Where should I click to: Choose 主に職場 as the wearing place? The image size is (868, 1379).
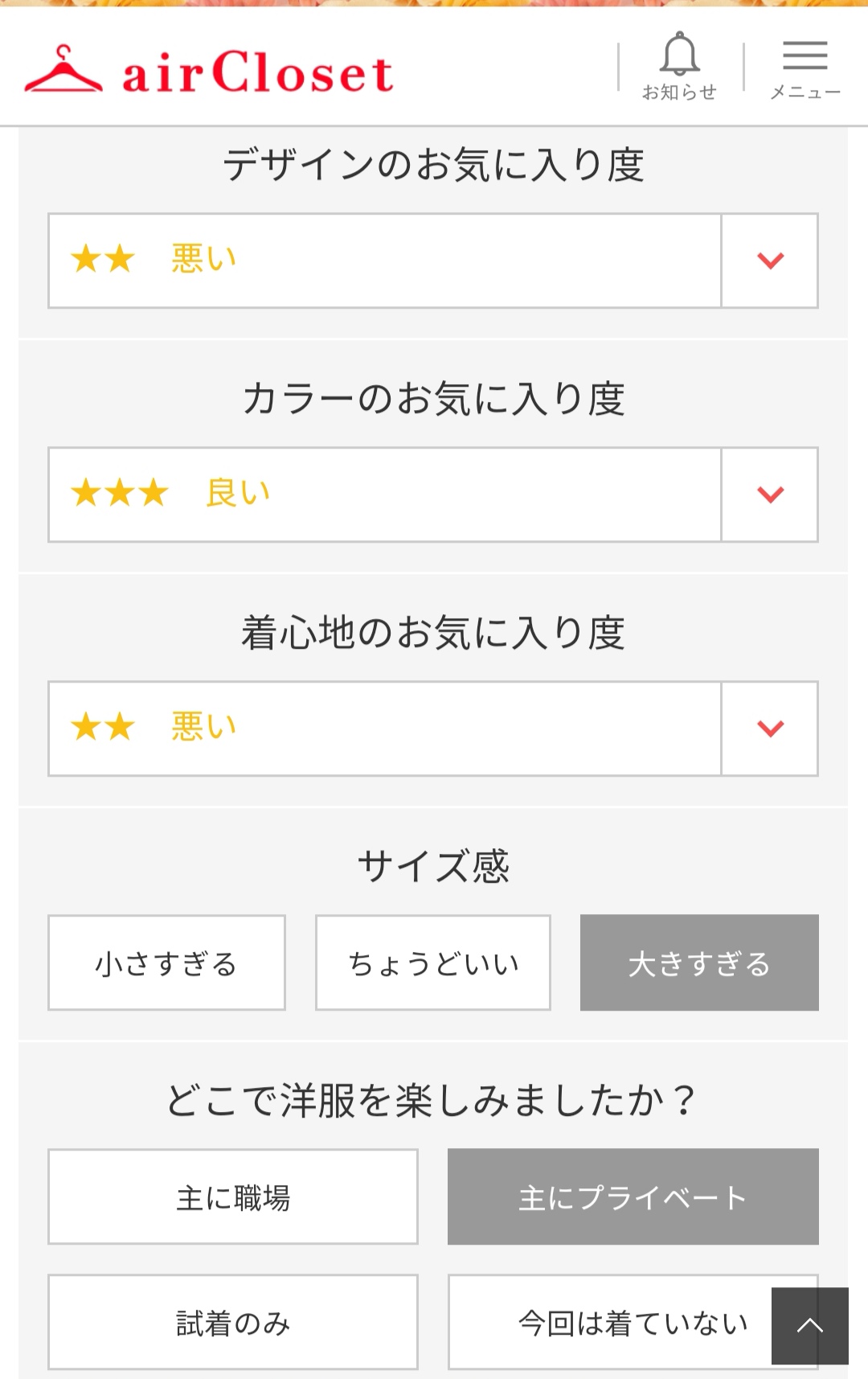click(x=233, y=1196)
